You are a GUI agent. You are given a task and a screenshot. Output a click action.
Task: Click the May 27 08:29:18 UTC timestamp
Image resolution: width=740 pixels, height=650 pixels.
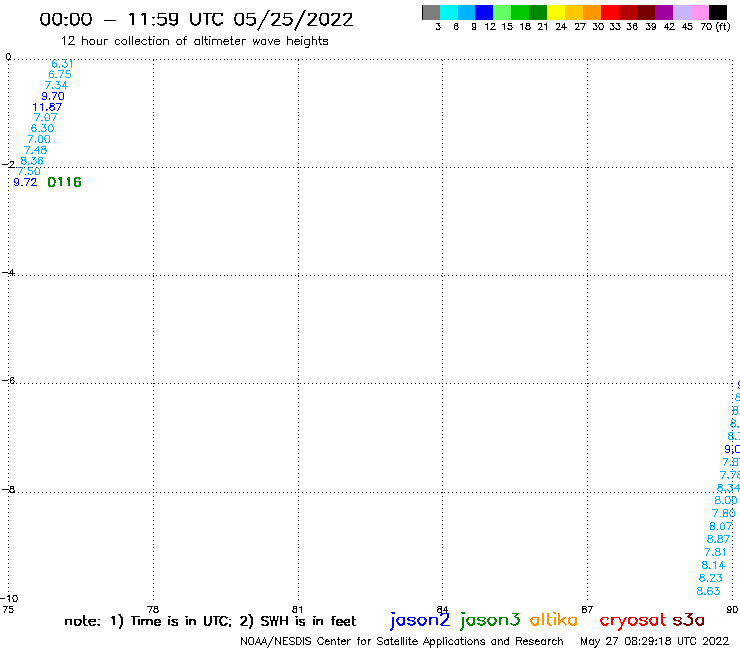(x=654, y=641)
